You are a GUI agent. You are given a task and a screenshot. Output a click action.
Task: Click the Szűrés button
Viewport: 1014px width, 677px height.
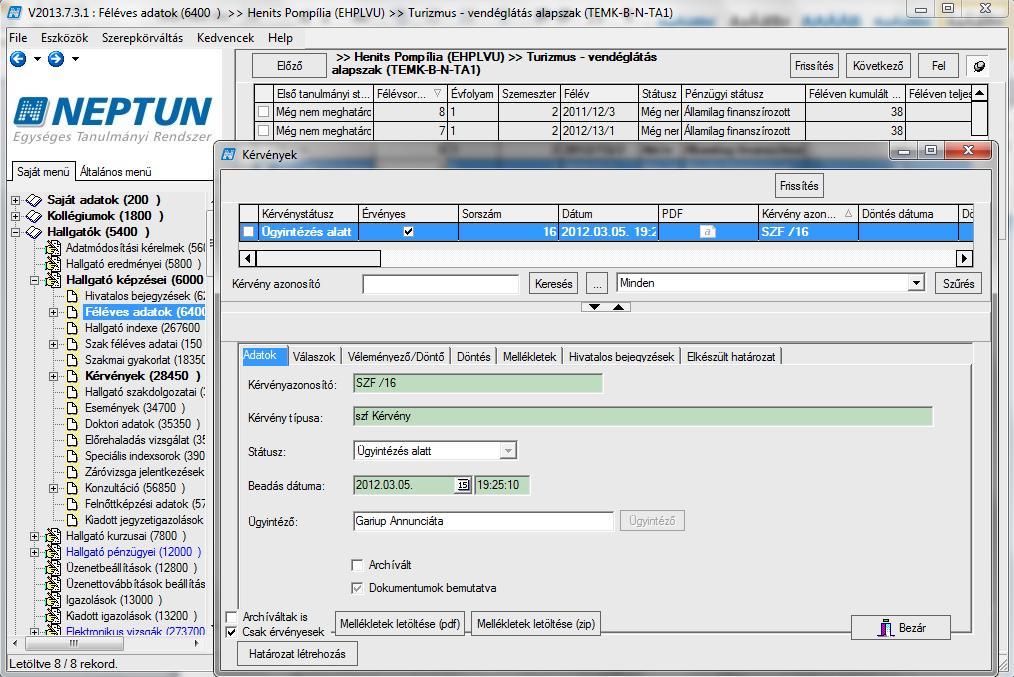(958, 284)
